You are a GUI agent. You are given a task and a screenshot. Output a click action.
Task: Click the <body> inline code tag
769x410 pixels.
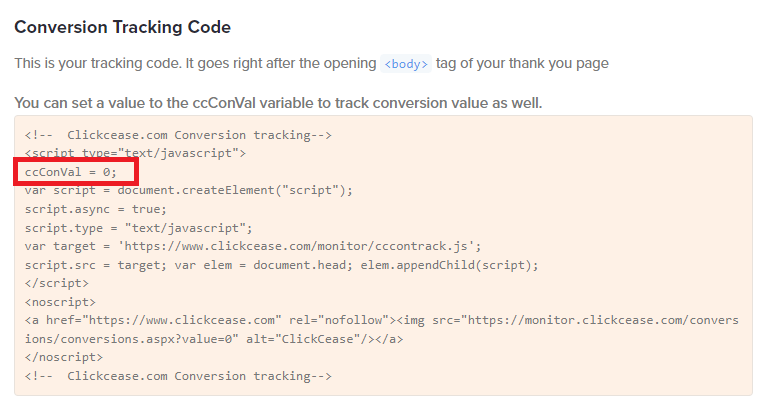point(406,64)
